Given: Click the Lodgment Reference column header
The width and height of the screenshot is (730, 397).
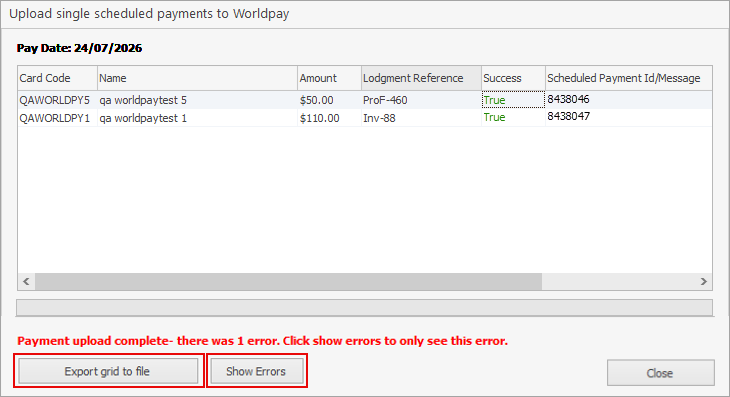Looking at the screenshot, I should point(421,78).
